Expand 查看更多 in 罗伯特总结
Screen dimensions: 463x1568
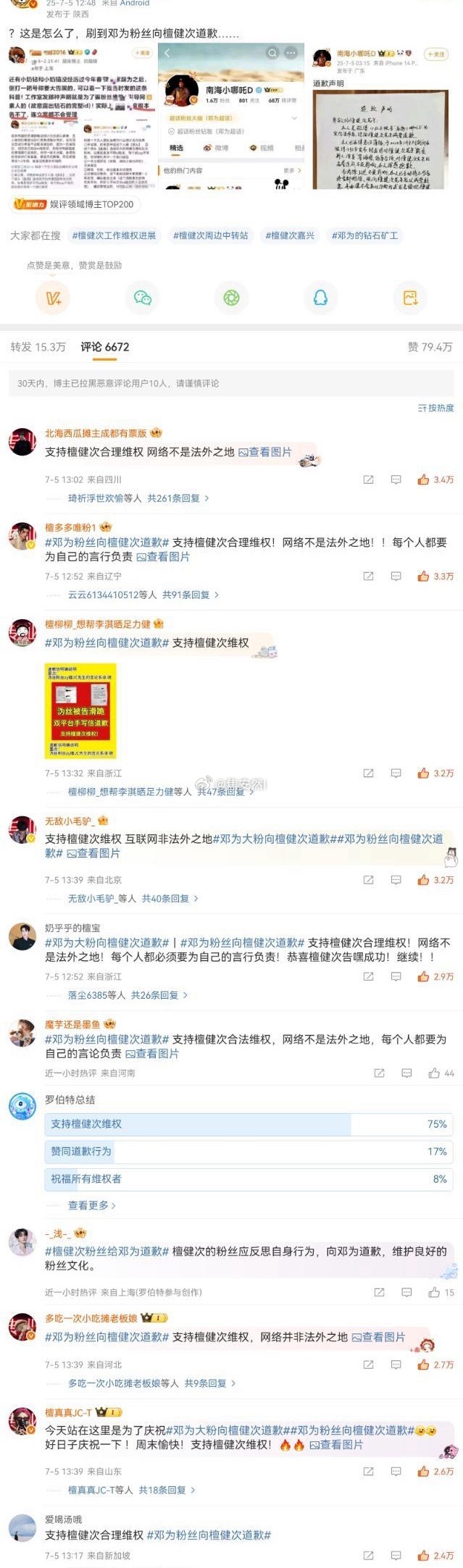point(92,1205)
